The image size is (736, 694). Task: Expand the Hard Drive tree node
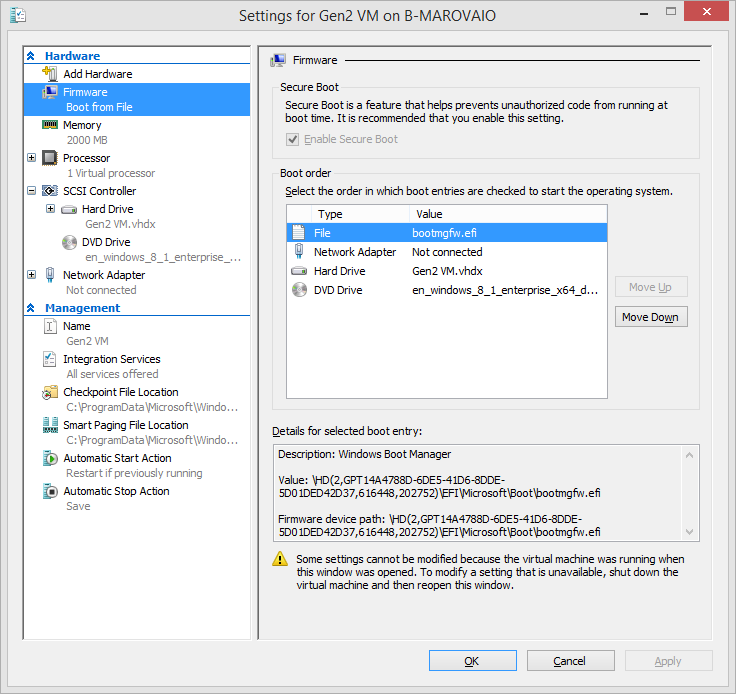click(x=50, y=209)
